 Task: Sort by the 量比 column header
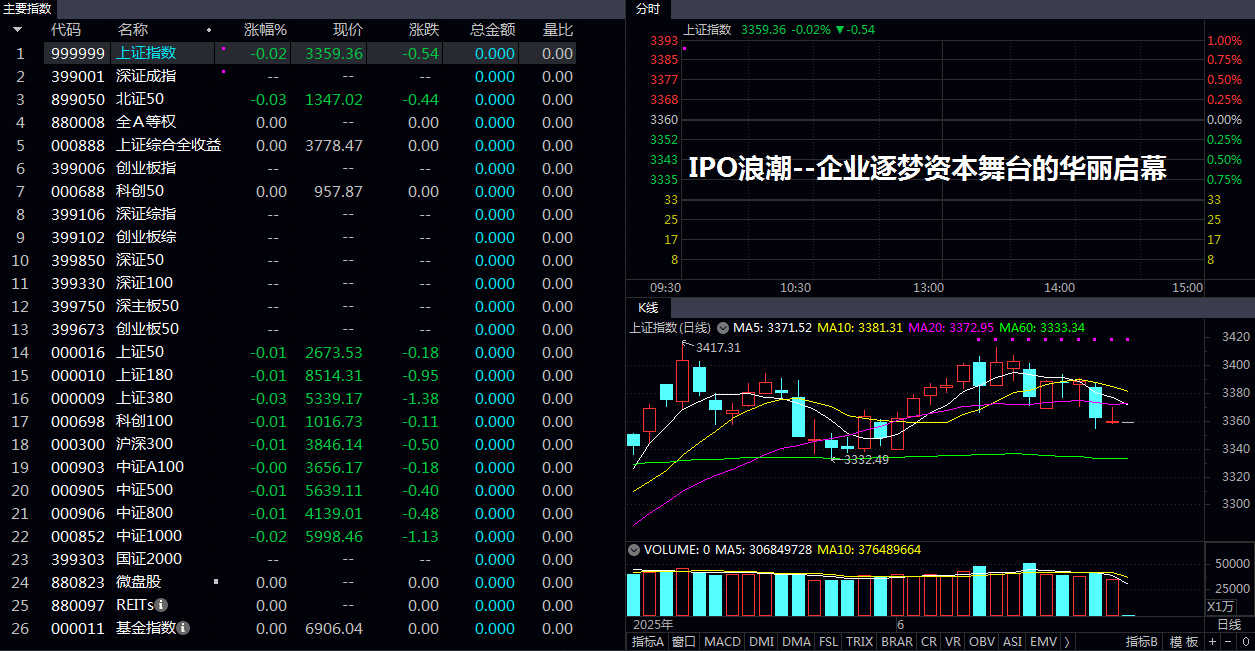558,30
